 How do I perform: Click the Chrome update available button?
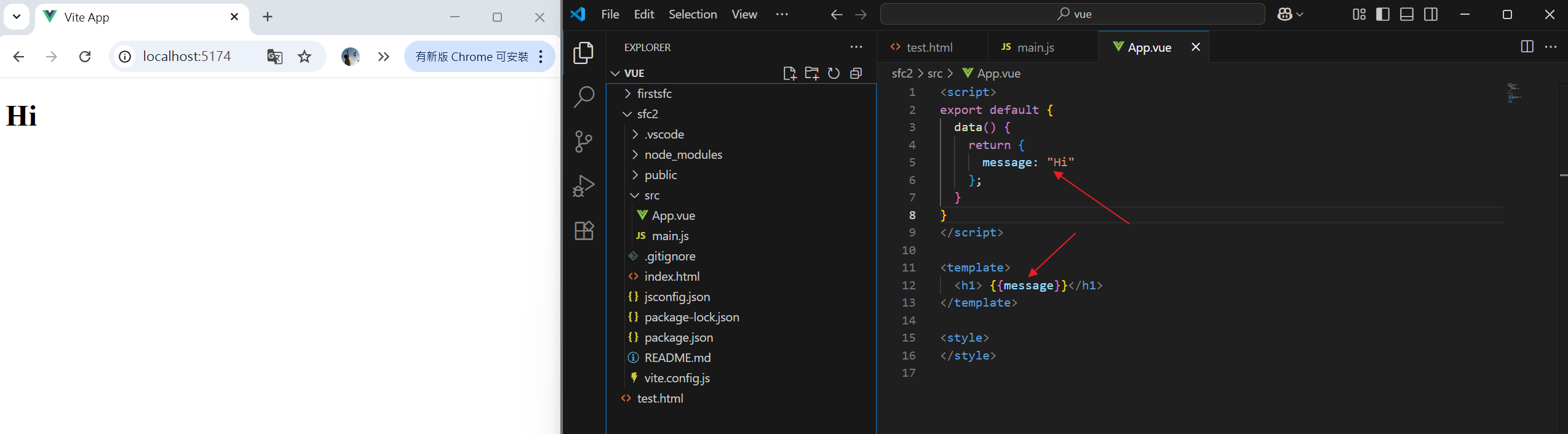tap(472, 57)
